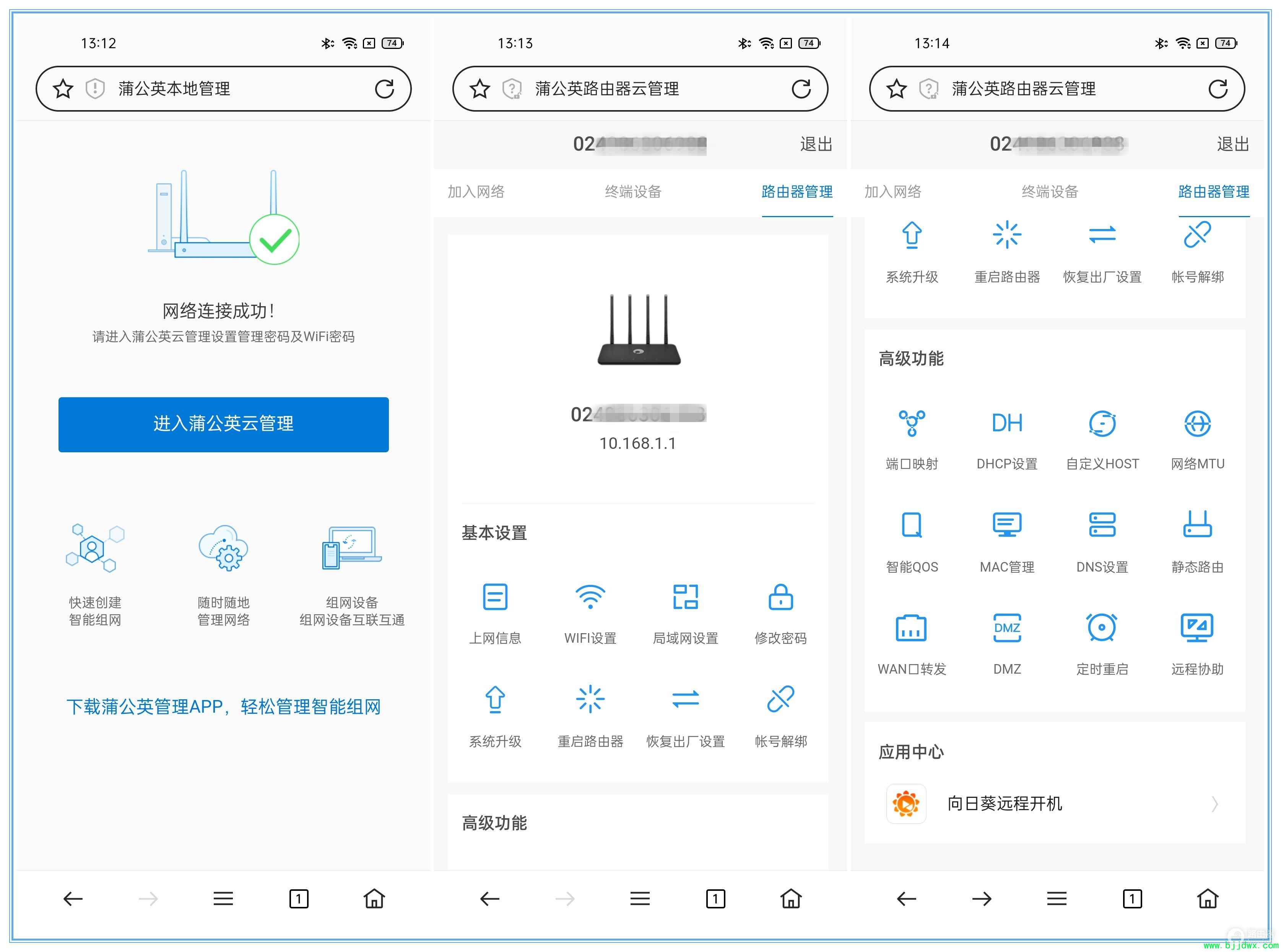Open tab switcher in the 13:13 screen
1281x952 pixels.
(x=715, y=898)
